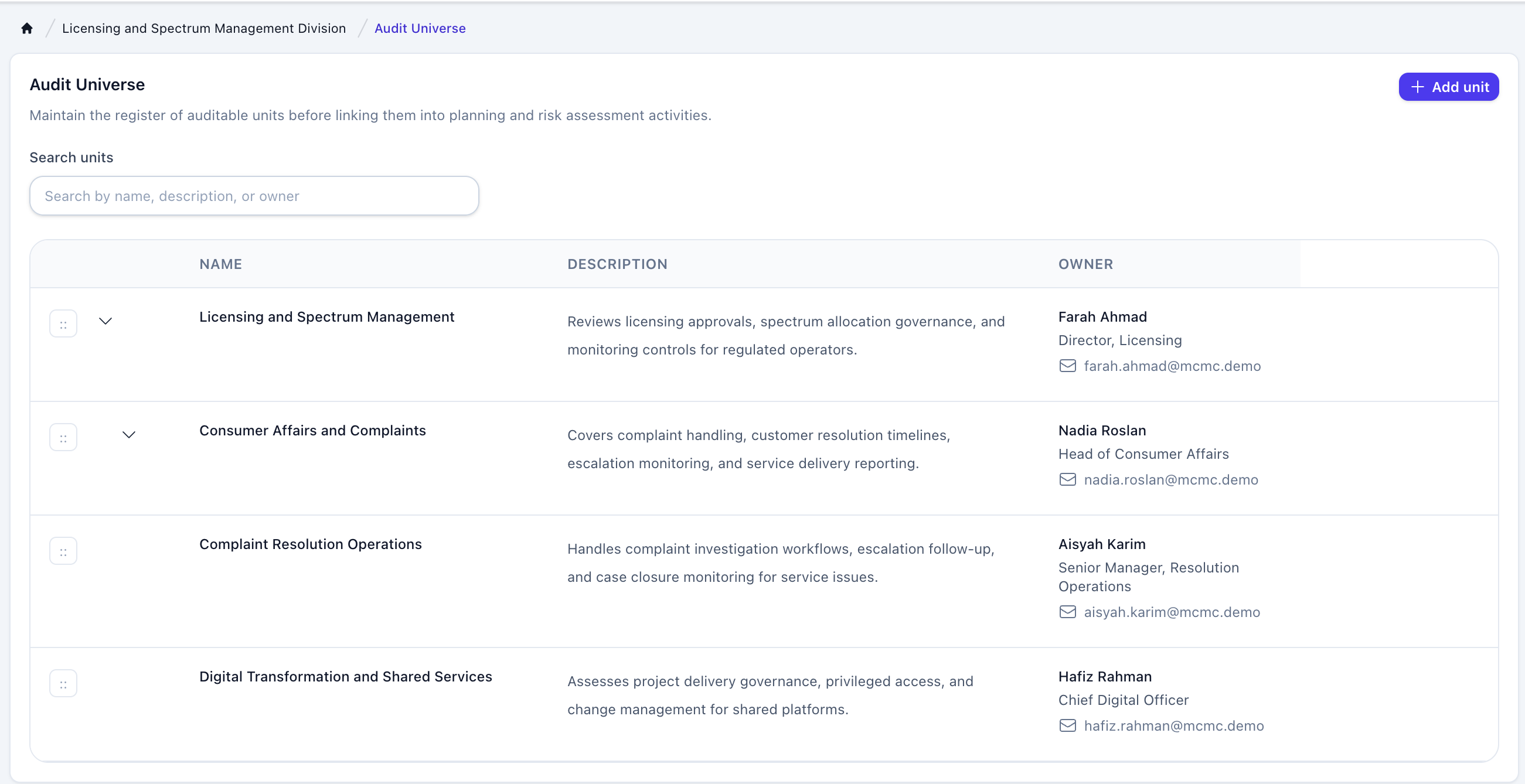Select the Consumer Affairs and Complaints unit name
The height and width of the screenshot is (784, 1525).
(312, 431)
